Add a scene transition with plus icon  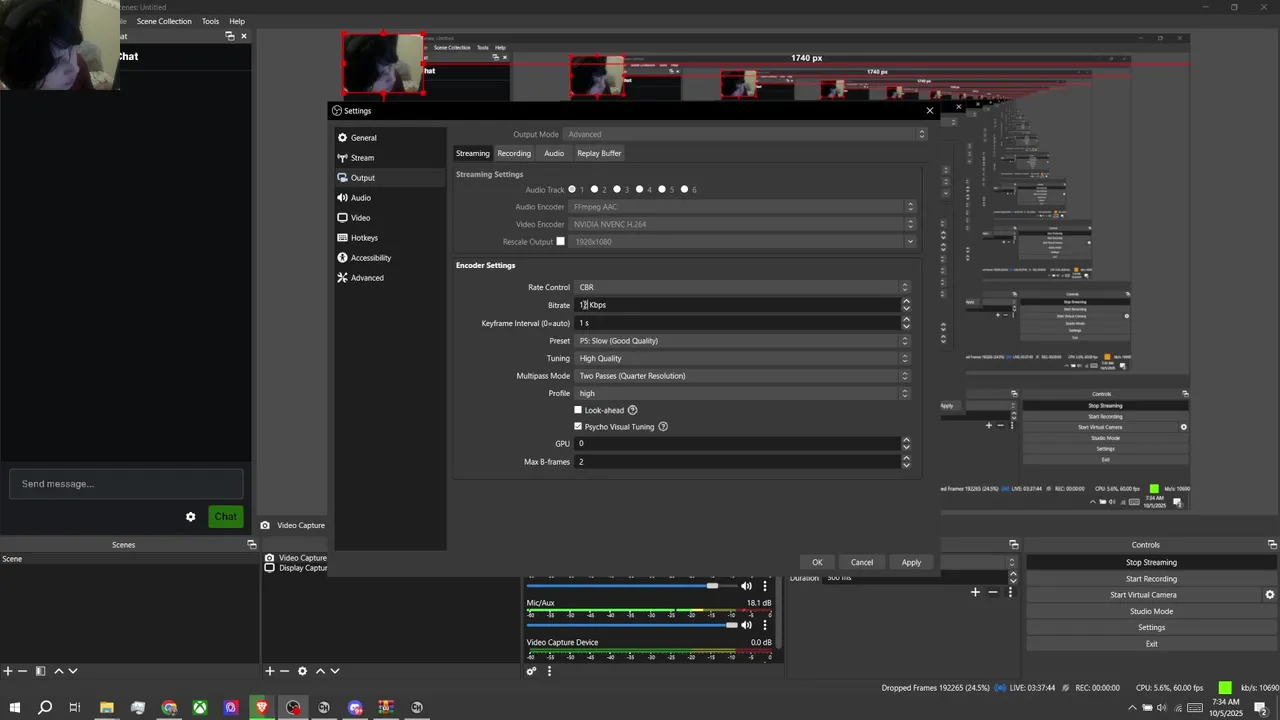click(x=975, y=592)
